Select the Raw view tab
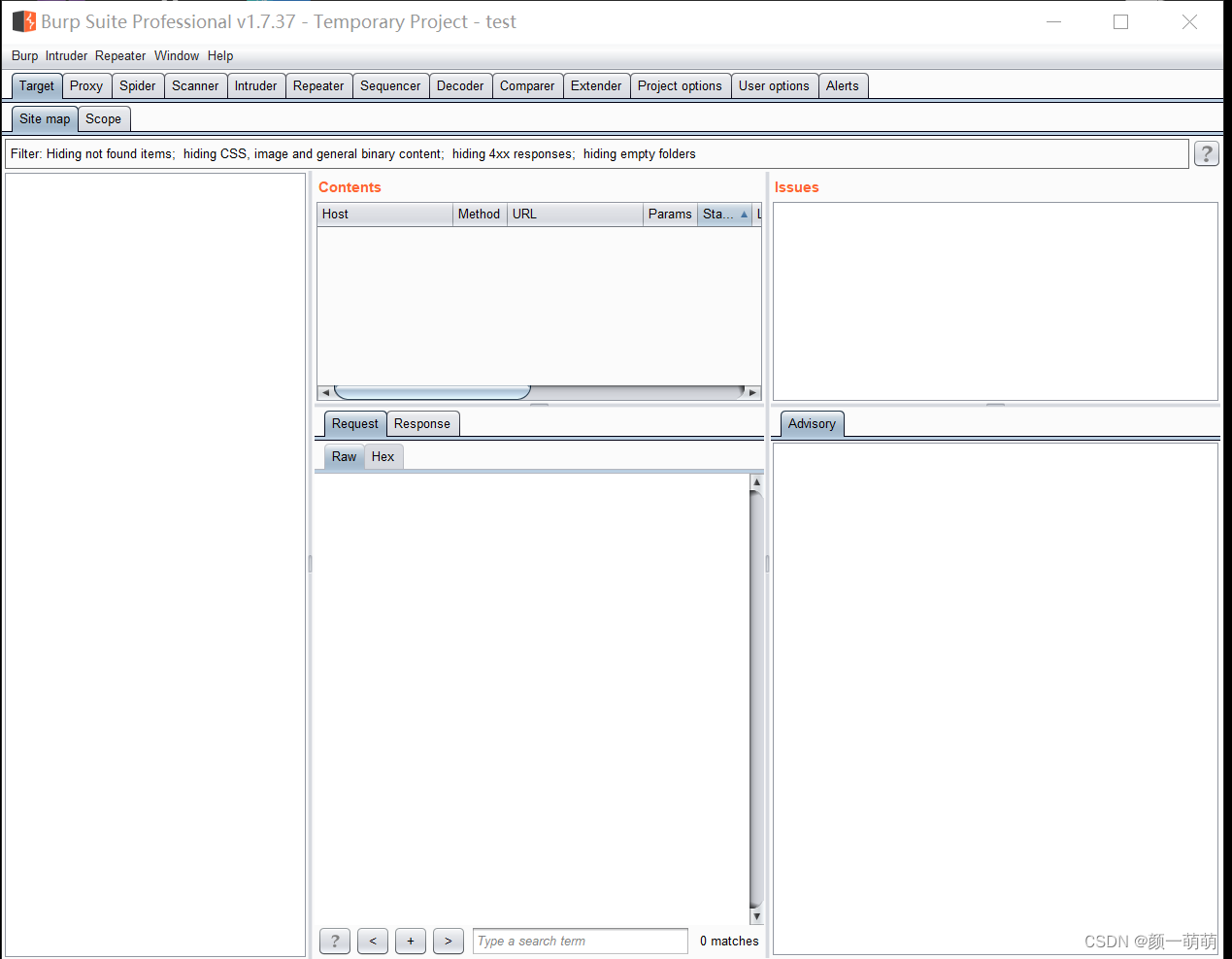Image resolution: width=1232 pixels, height=959 pixels. tap(345, 456)
